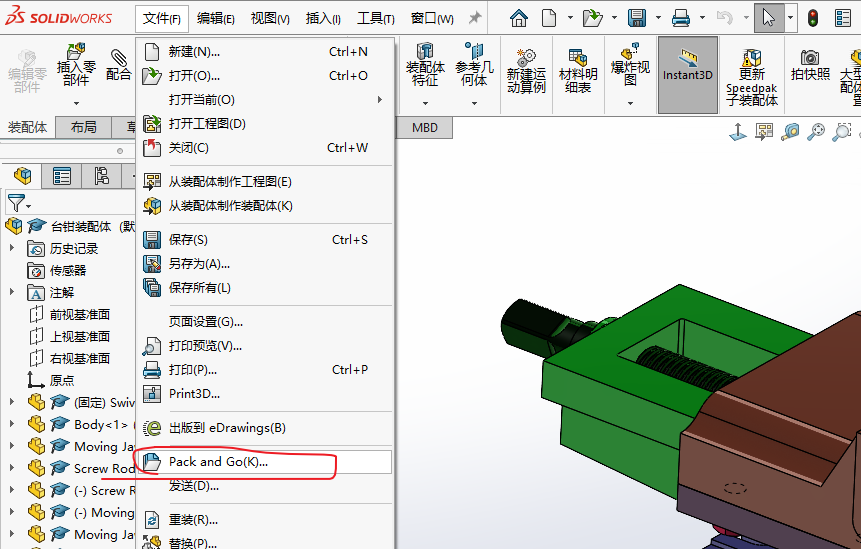
Task: Choose 发送(D)... menu entry
Action: pyautogui.click(x=265, y=486)
